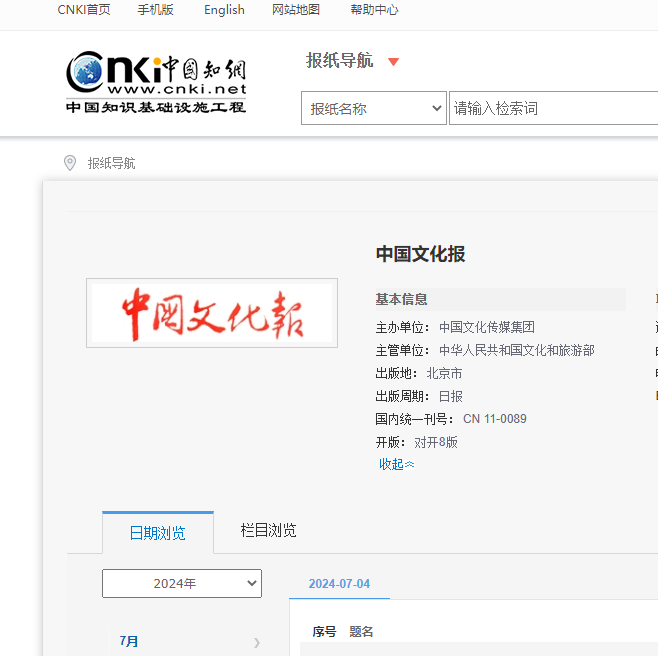Click the CN 11-0089 serial number
The width and height of the screenshot is (658, 656).
[495, 419]
